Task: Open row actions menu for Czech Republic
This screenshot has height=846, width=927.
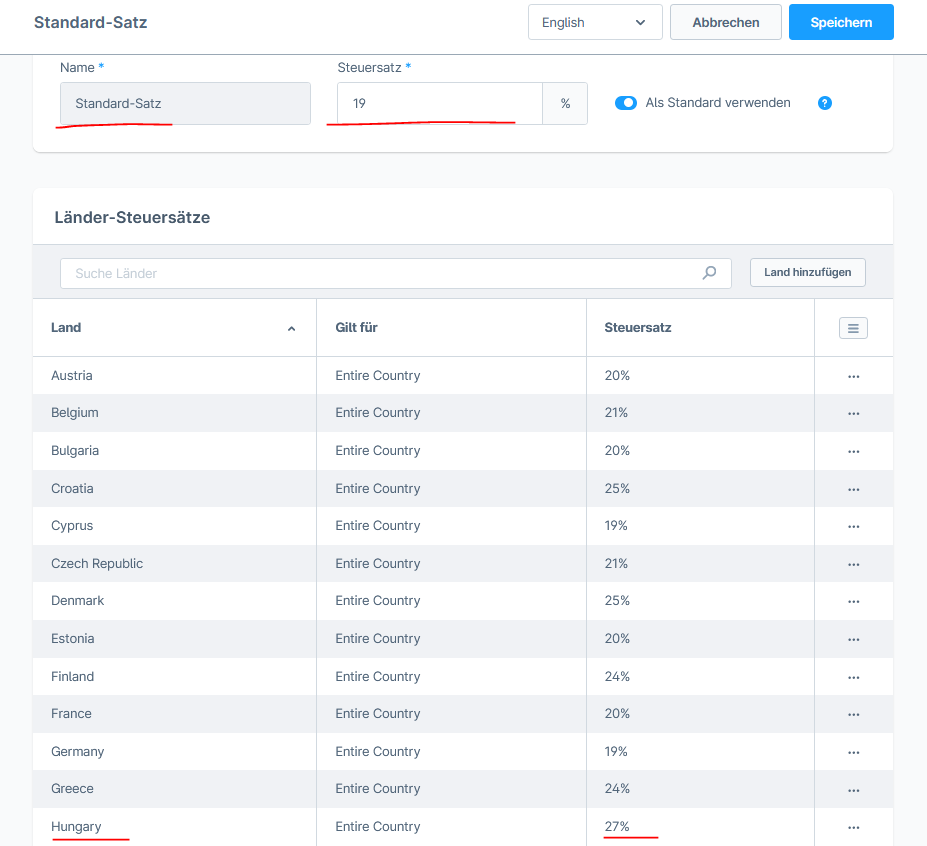Action: pyautogui.click(x=853, y=564)
